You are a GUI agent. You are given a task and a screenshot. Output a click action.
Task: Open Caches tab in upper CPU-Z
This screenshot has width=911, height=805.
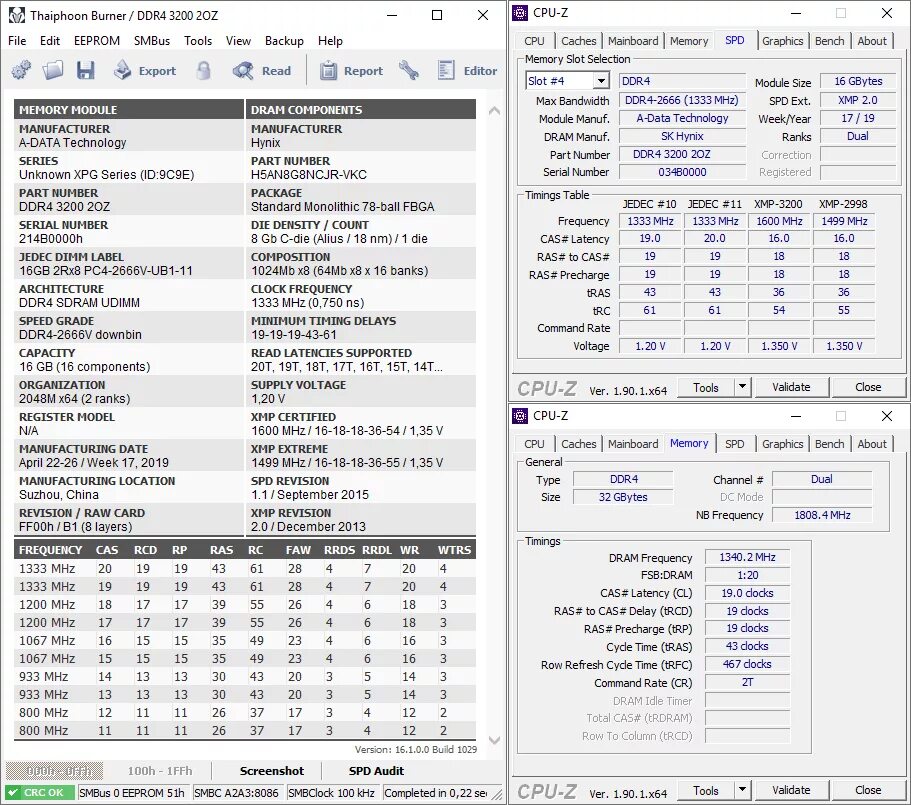pyautogui.click(x=578, y=41)
